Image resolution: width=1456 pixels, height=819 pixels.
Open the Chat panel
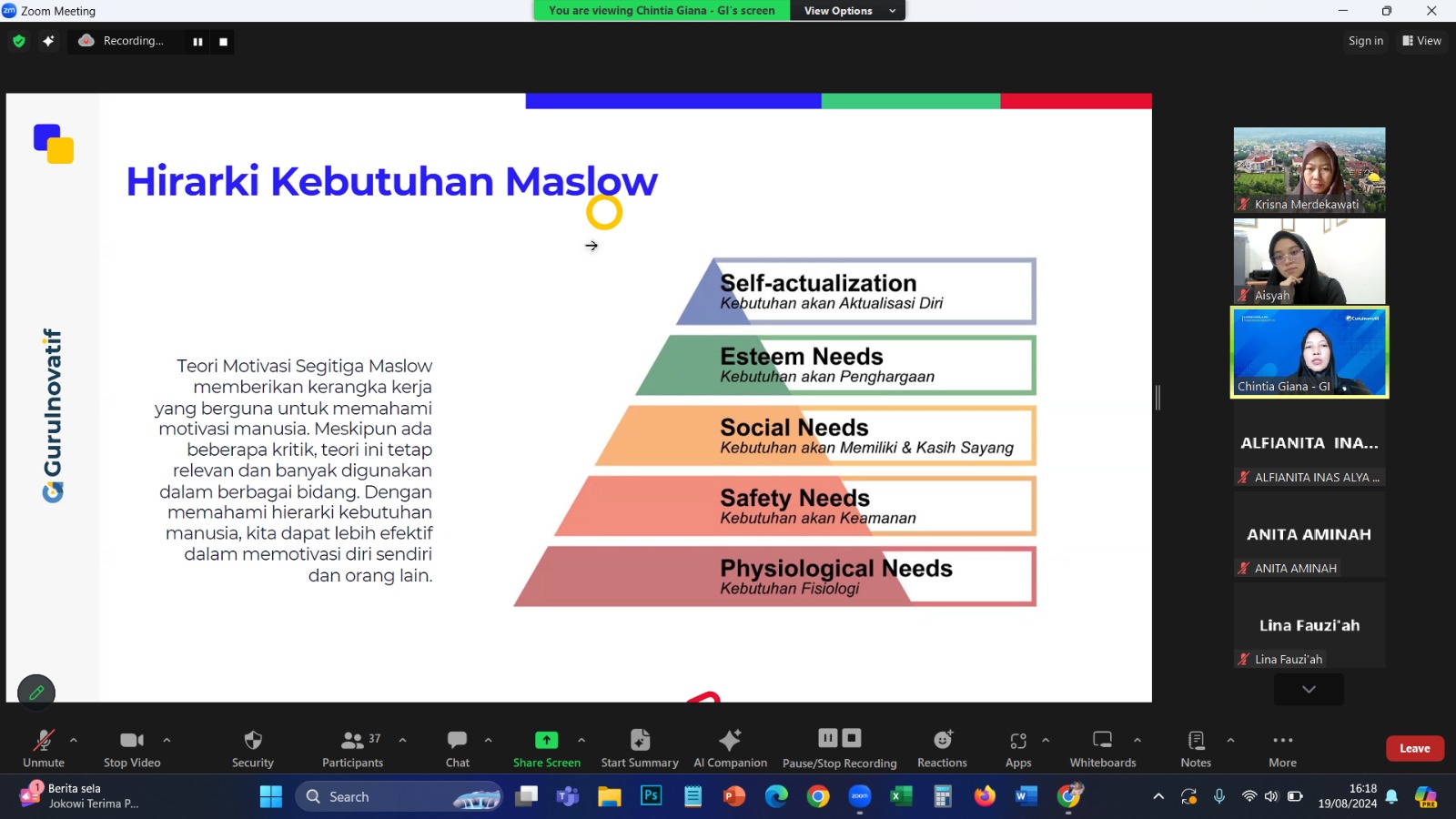(457, 741)
